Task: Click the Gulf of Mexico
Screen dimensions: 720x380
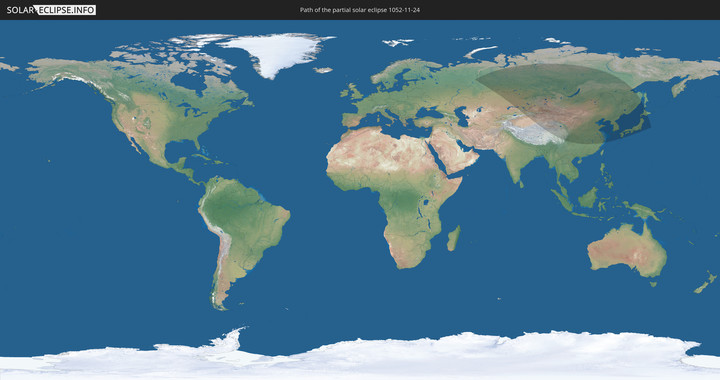Action: click(x=179, y=151)
